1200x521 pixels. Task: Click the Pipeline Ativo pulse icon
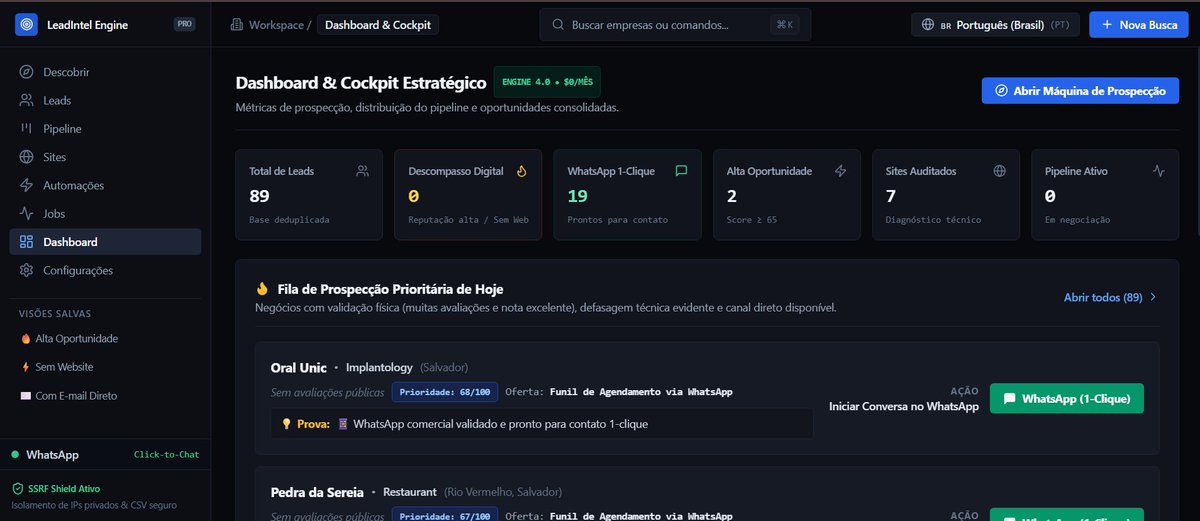tap(1159, 171)
